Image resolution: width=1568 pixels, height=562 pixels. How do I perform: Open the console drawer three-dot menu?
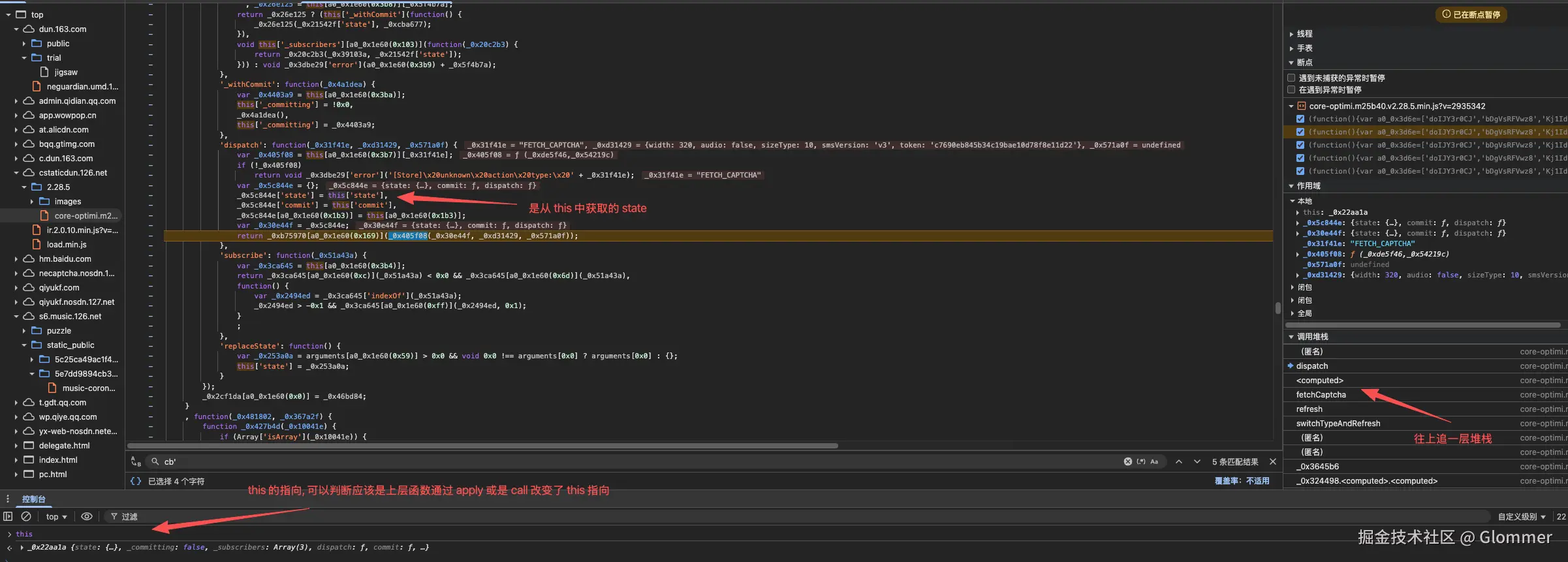pos(8,499)
